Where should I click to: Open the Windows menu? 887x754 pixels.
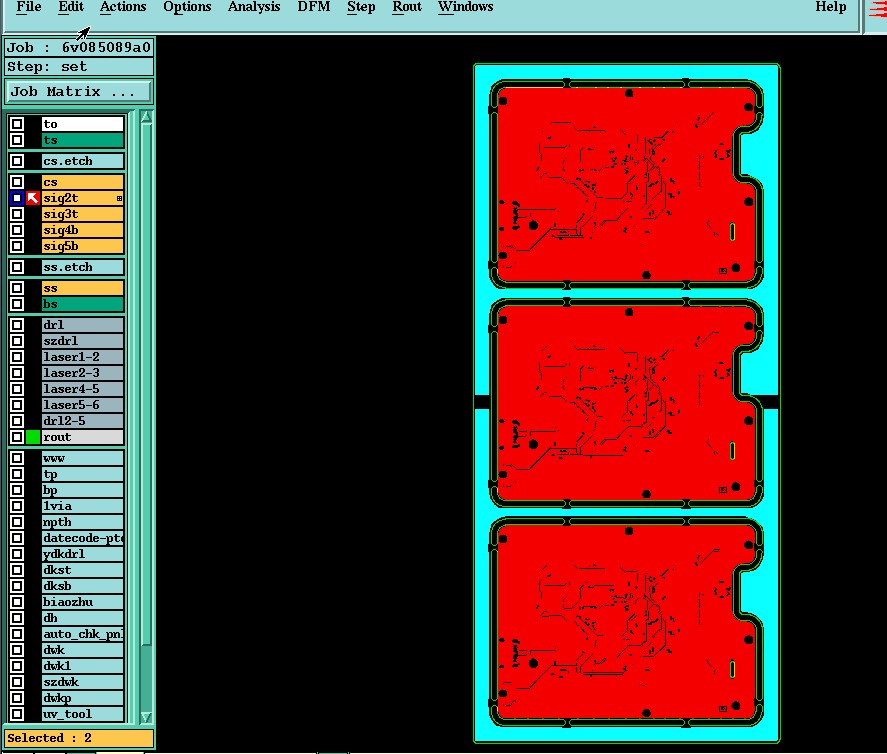[x=465, y=7]
